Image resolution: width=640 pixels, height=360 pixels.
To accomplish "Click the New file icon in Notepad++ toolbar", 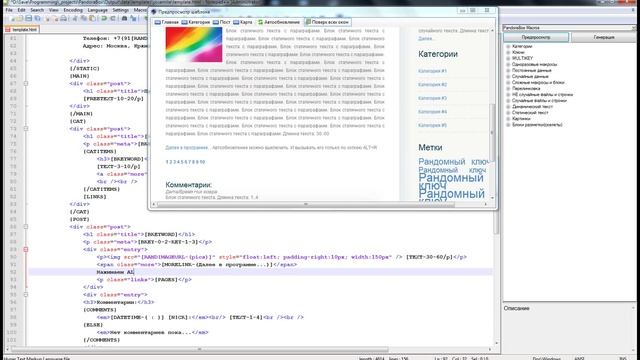I will [x=12, y=18].
